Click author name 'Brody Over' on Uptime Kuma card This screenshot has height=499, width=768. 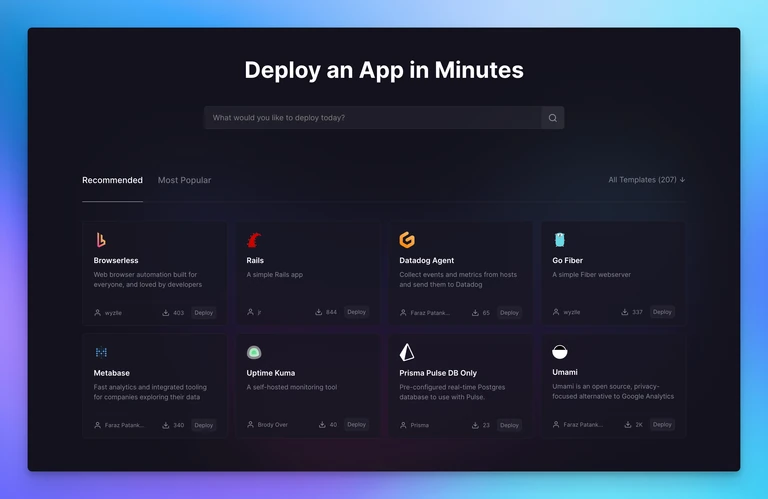click(x=273, y=425)
